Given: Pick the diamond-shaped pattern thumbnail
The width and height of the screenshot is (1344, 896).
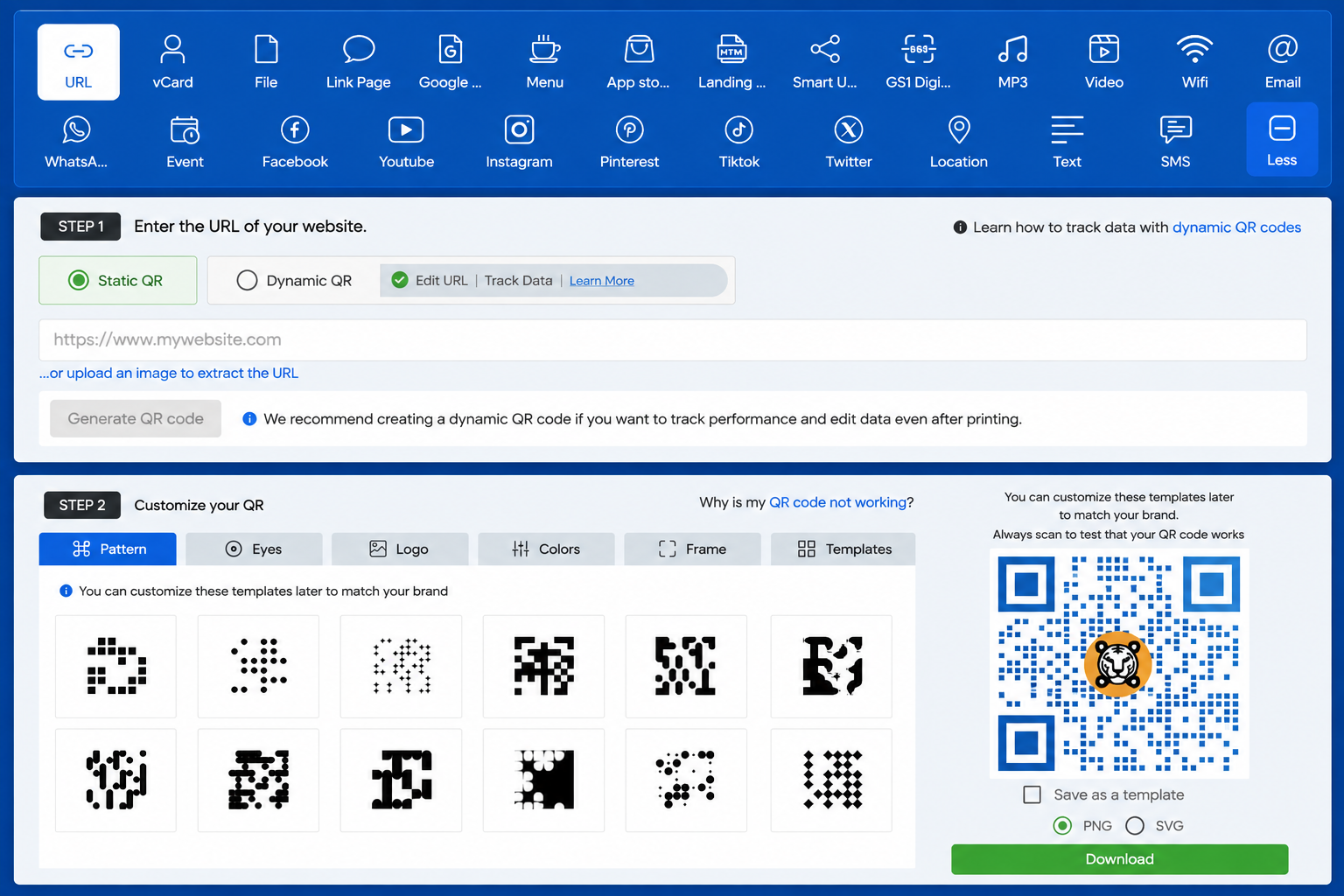Looking at the screenshot, I should [x=831, y=780].
